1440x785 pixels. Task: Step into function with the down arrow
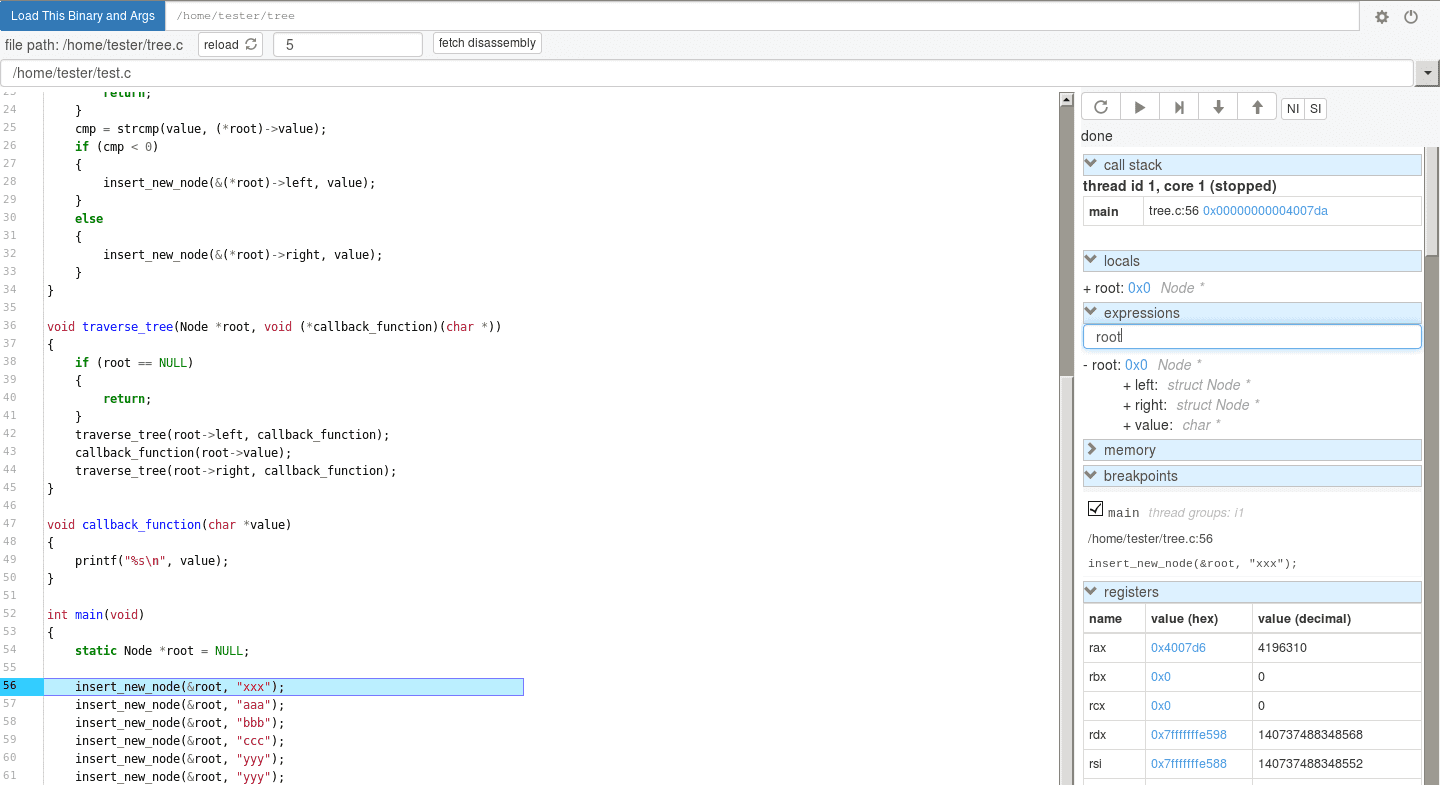[1218, 108]
